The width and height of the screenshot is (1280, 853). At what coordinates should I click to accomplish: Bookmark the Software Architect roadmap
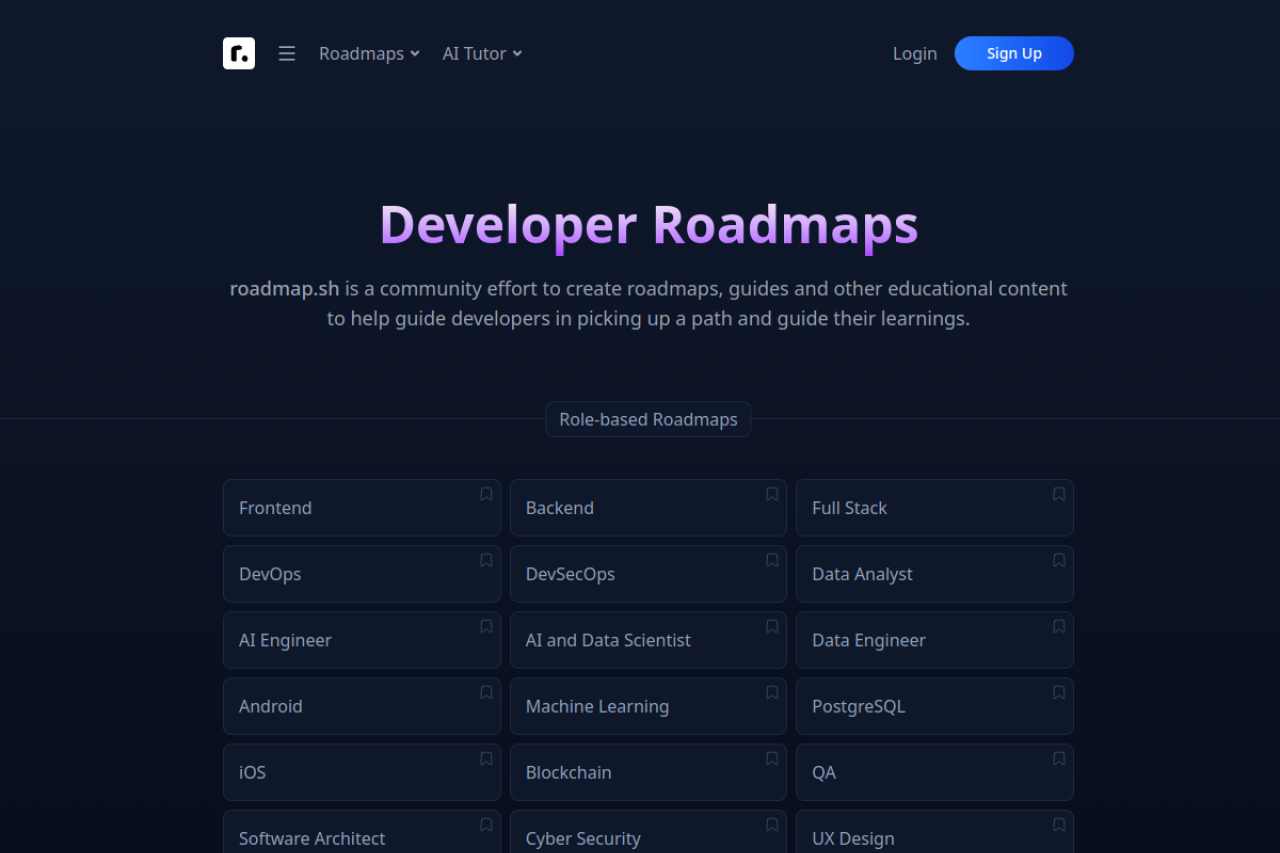click(486, 824)
